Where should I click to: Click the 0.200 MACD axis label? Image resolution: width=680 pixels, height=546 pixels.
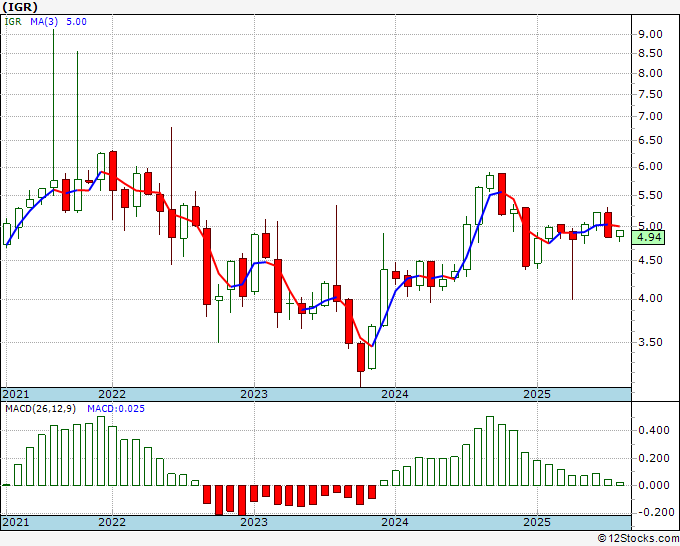(x=654, y=458)
